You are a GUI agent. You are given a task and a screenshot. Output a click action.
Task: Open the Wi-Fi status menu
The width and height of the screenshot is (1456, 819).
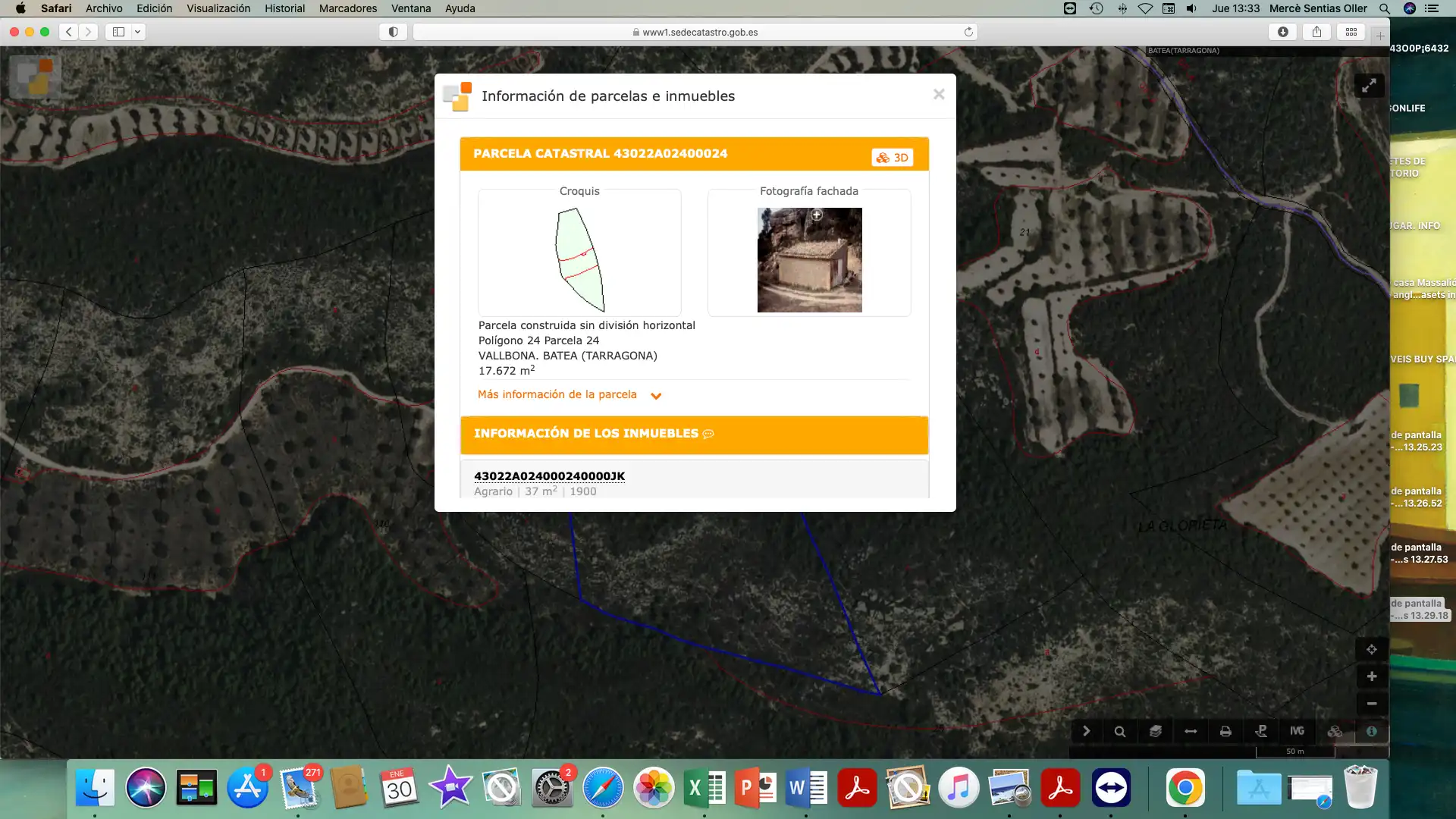pyautogui.click(x=1145, y=8)
